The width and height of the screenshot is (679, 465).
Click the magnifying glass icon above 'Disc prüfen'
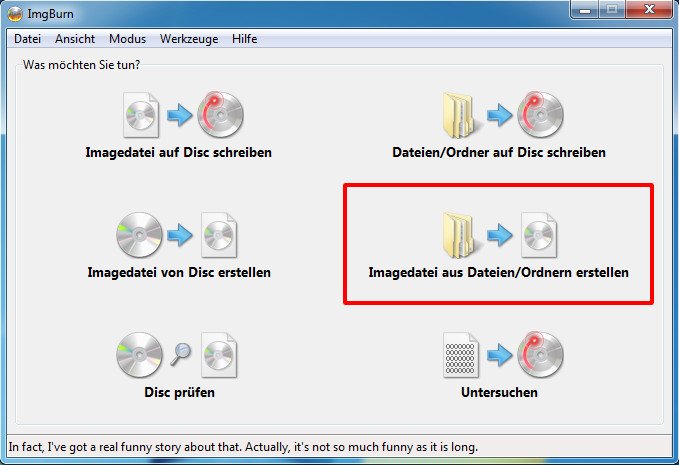(181, 355)
